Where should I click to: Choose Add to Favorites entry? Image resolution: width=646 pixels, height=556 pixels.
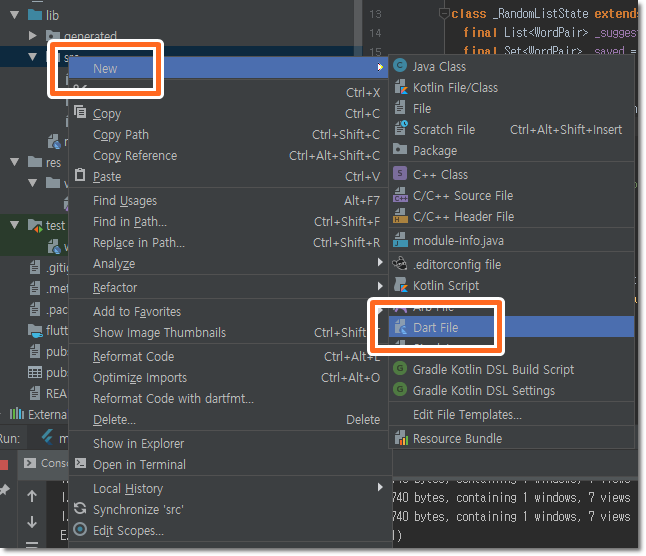pyautogui.click(x=228, y=311)
